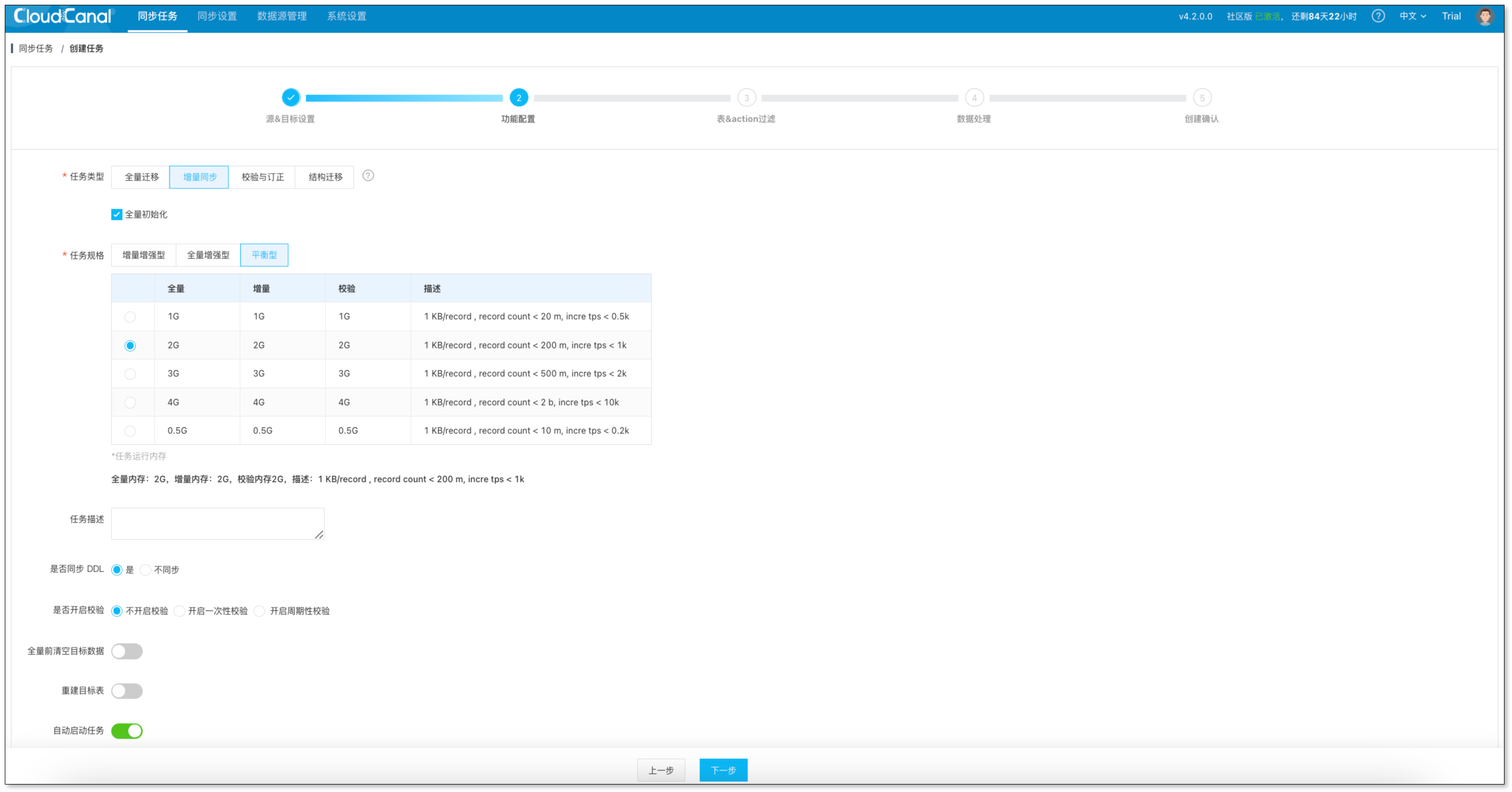Select the 0.5G spec radio button
Screen dimensions: 1512x792
[x=130, y=431]
